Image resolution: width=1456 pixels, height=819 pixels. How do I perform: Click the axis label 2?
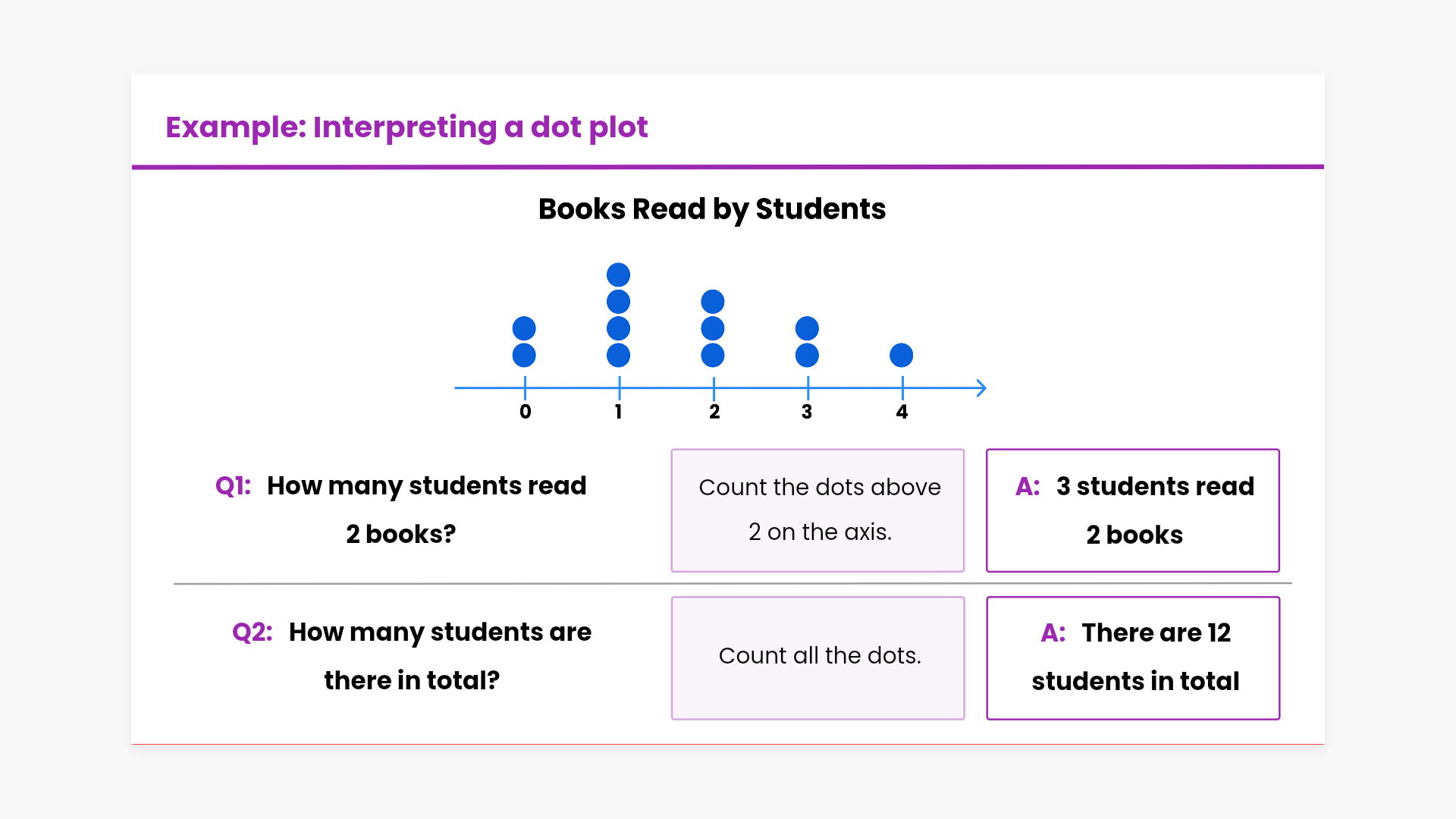tap(714, 412)
